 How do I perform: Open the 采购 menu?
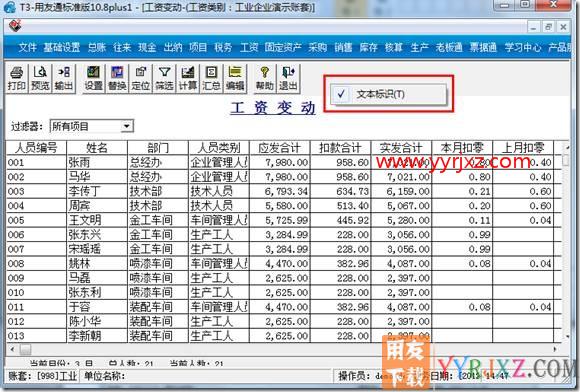(x=318, y=47)
